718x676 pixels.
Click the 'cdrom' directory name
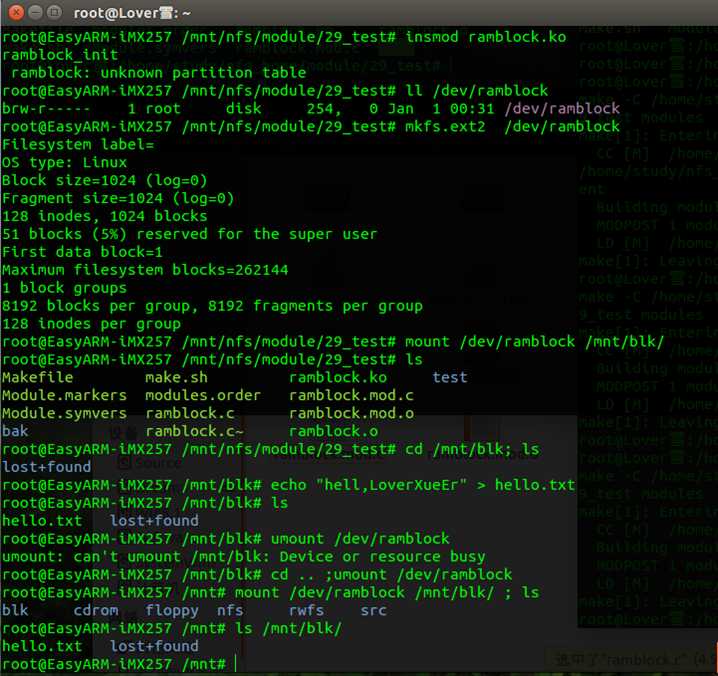click(96, 611)
